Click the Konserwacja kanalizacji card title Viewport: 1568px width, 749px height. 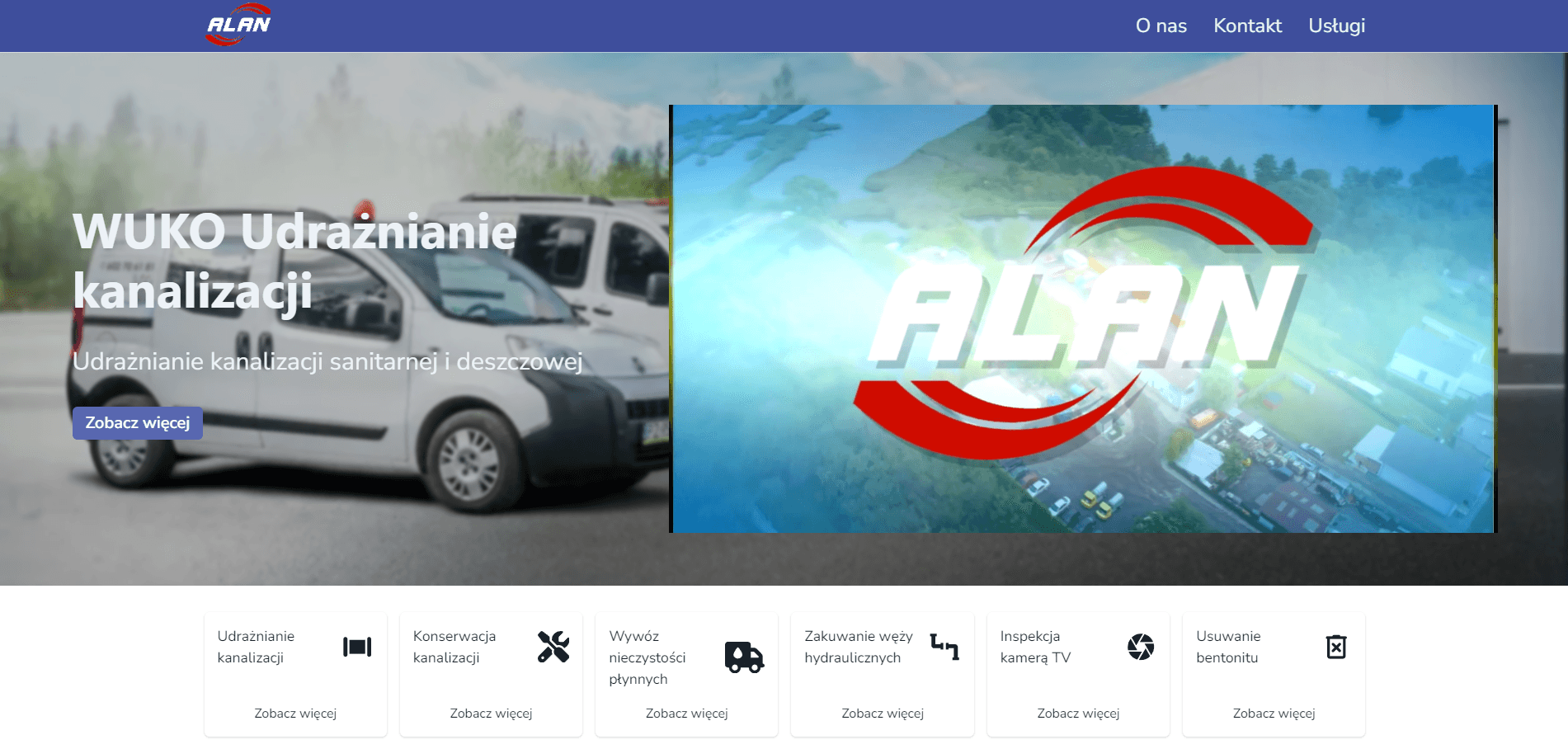click(454, 647)
